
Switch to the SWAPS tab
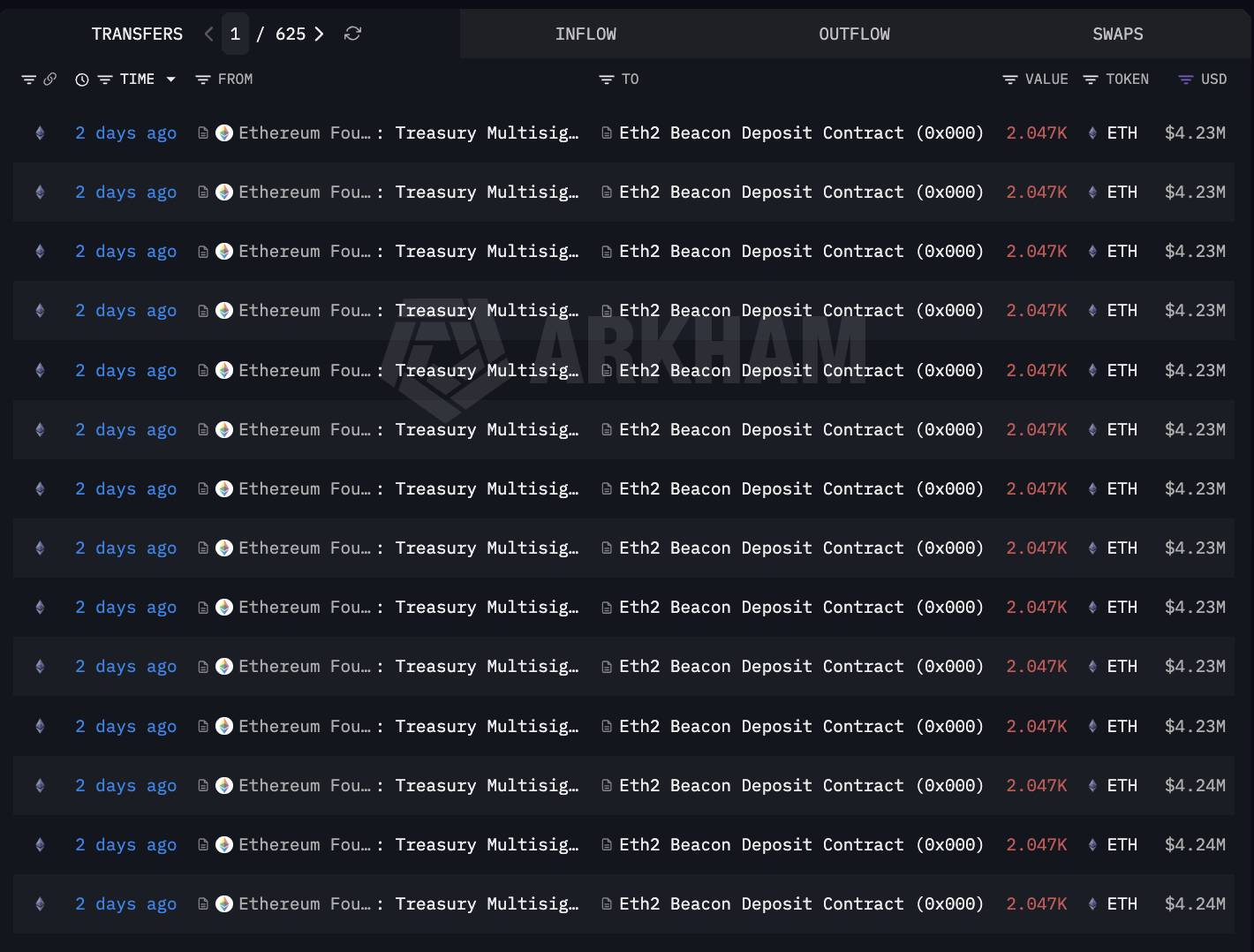(x=1117, y=34)
